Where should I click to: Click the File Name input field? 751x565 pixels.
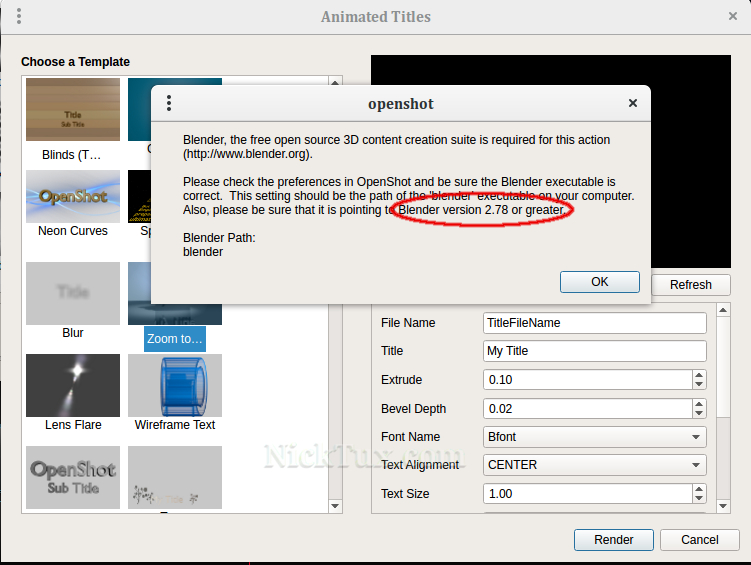click(594, 323)
